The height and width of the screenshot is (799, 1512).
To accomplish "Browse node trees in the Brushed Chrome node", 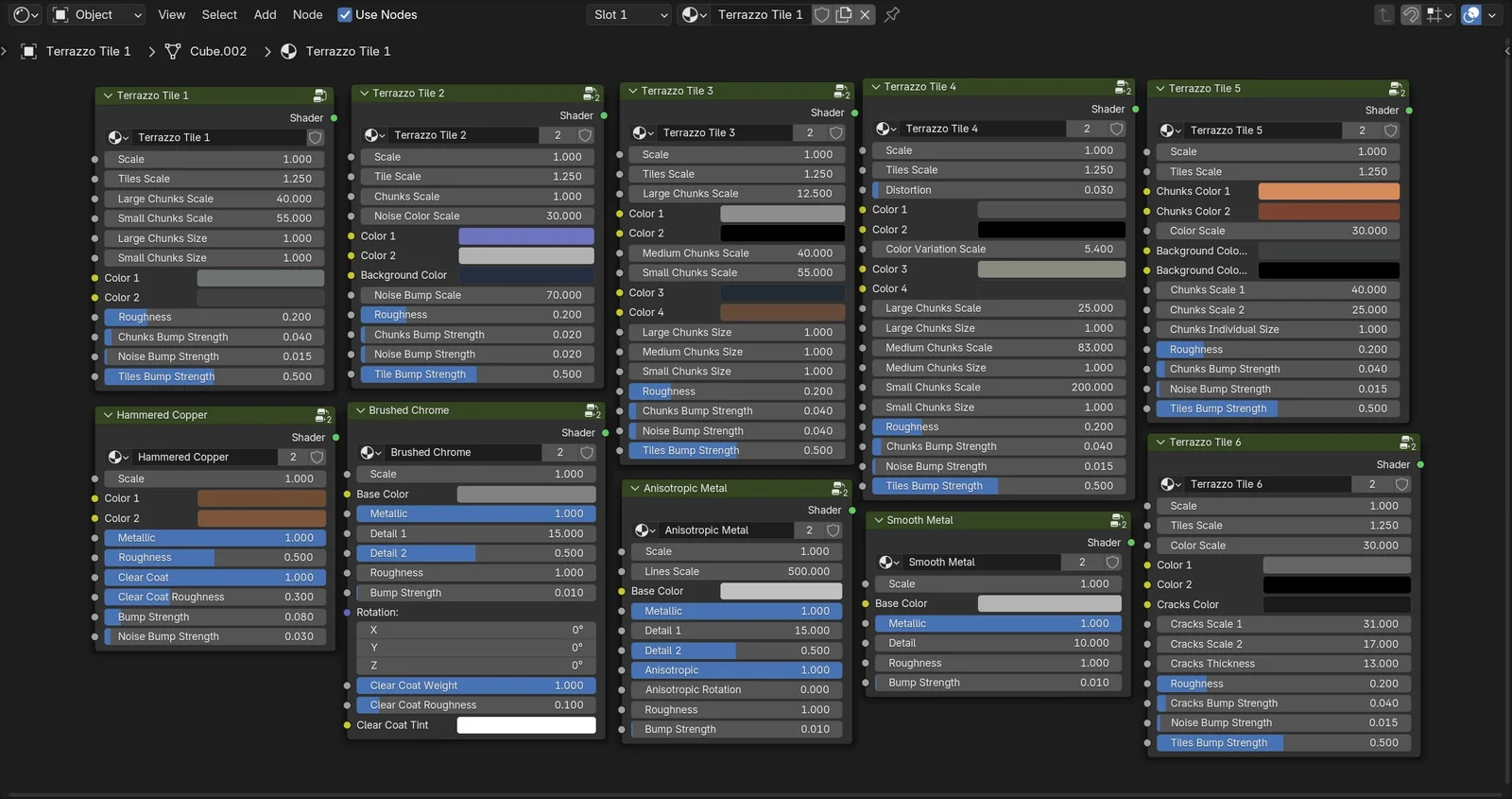I will point(371,453).
